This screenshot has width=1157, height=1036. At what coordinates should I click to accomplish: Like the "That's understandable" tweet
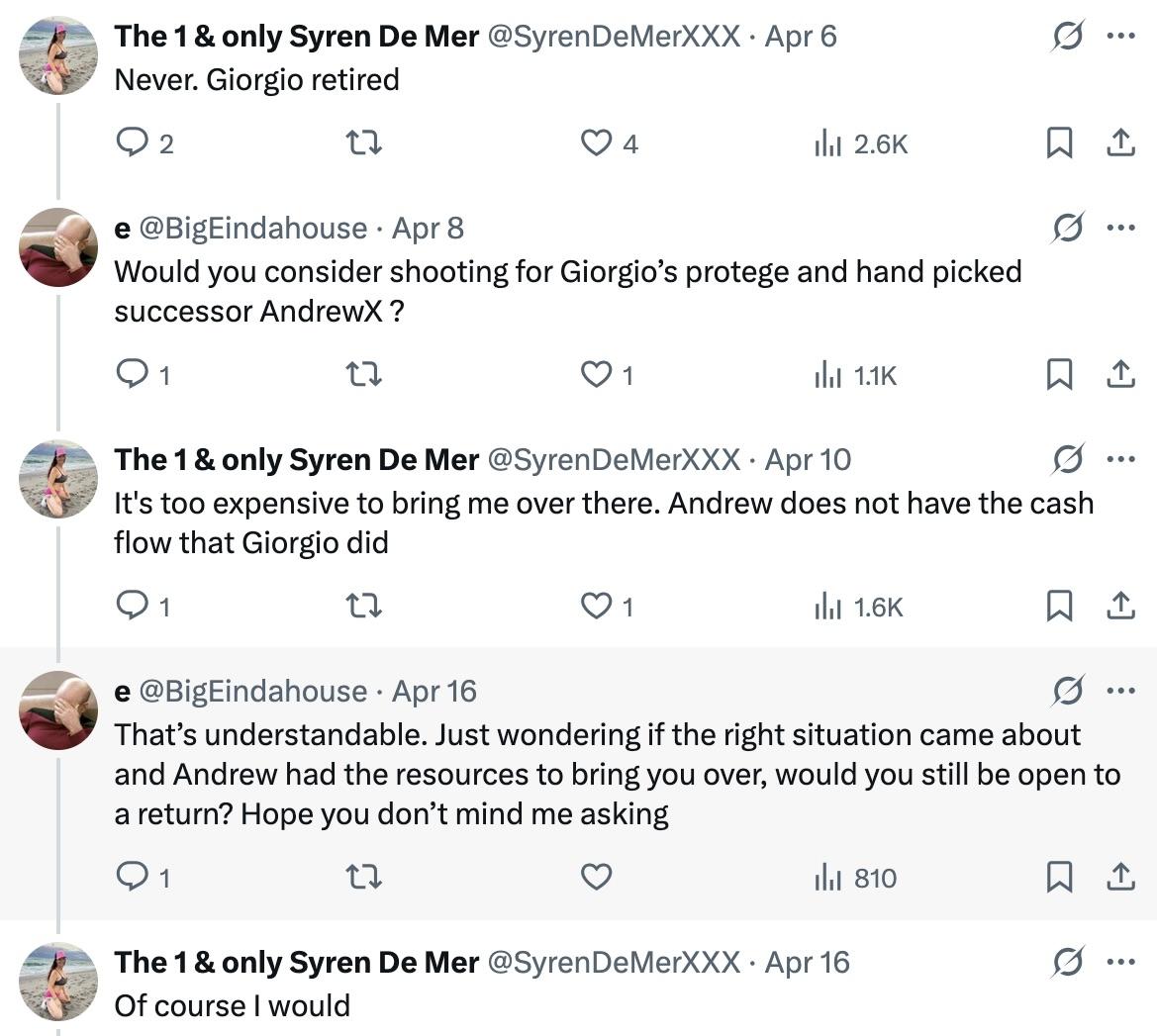coord(596,878)
